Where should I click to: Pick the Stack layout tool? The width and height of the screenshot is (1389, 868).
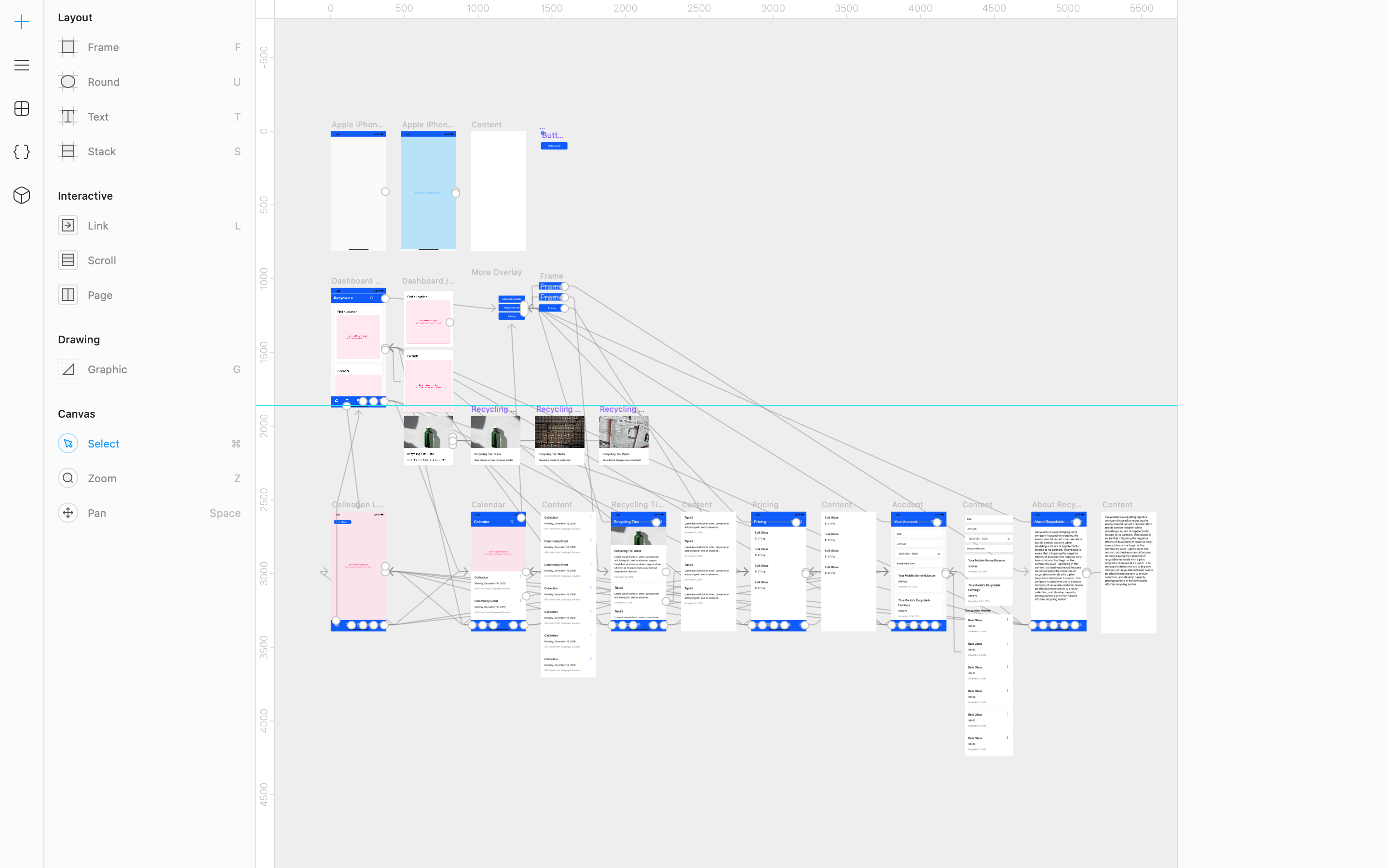102,151
